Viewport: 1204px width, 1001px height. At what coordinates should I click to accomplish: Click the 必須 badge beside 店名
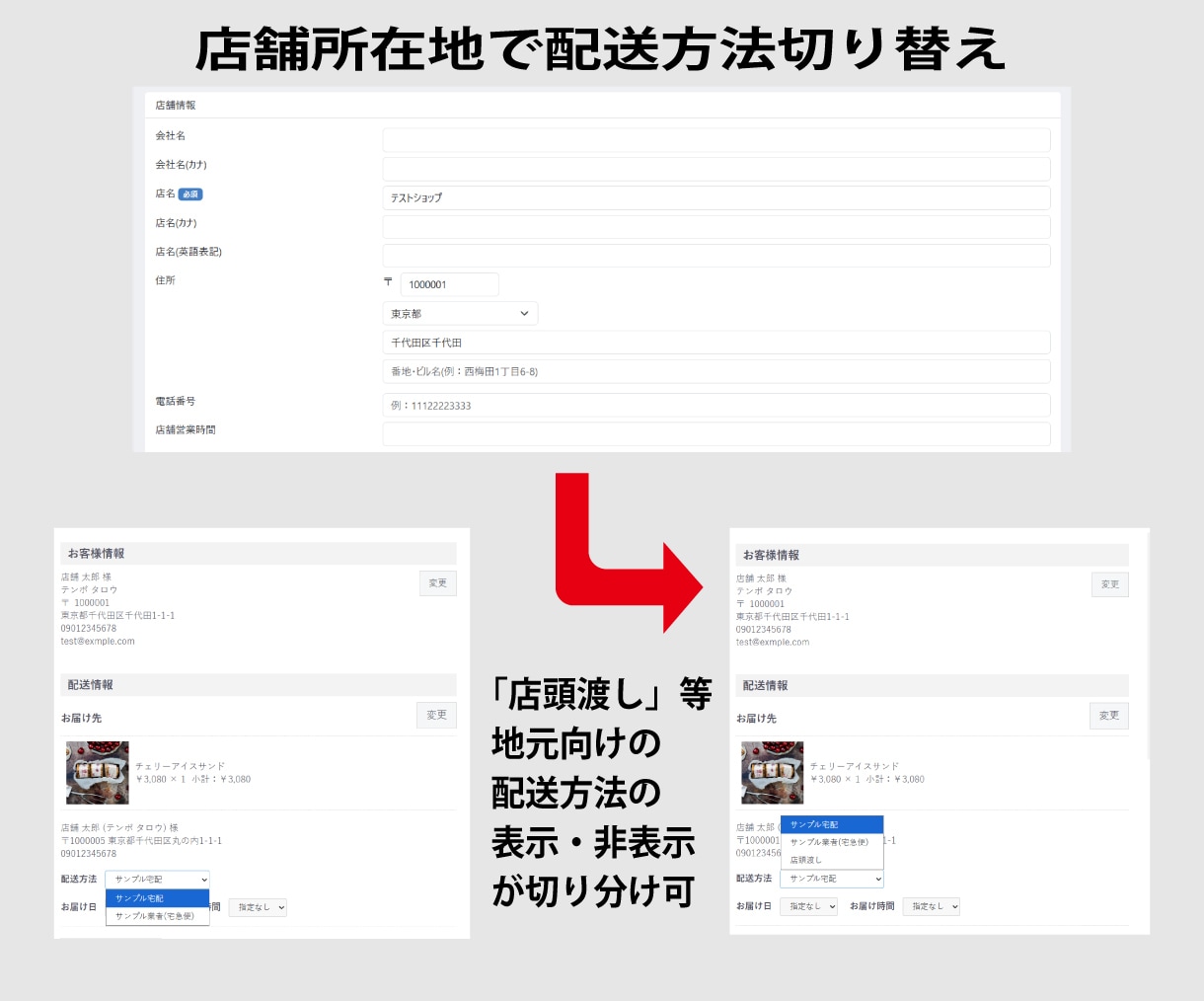190,194
